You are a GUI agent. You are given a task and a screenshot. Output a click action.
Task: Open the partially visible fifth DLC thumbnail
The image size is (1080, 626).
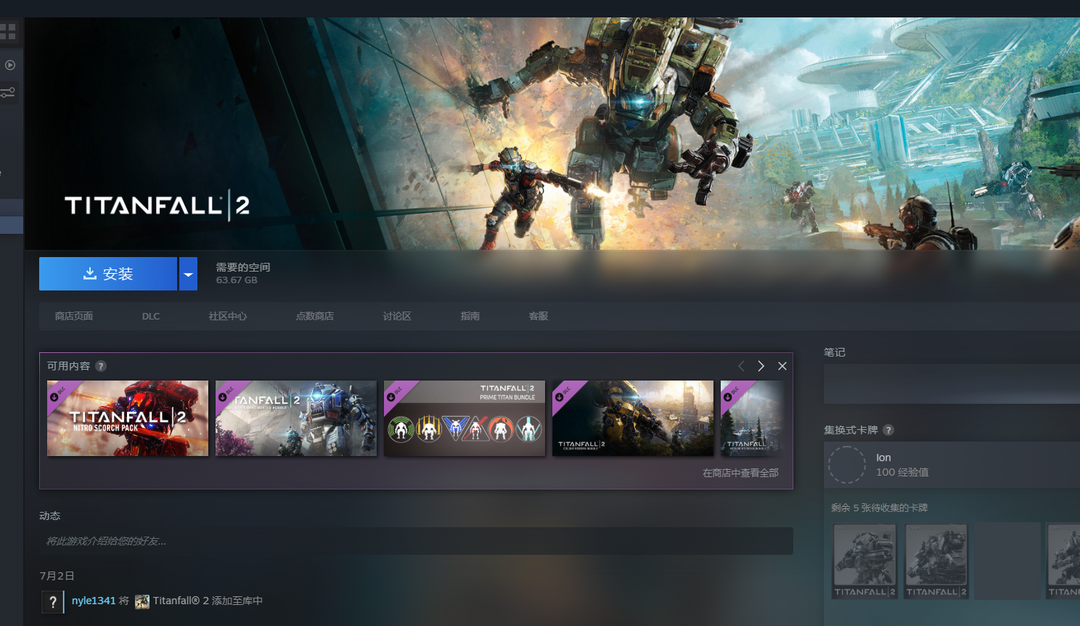point(753,418)
